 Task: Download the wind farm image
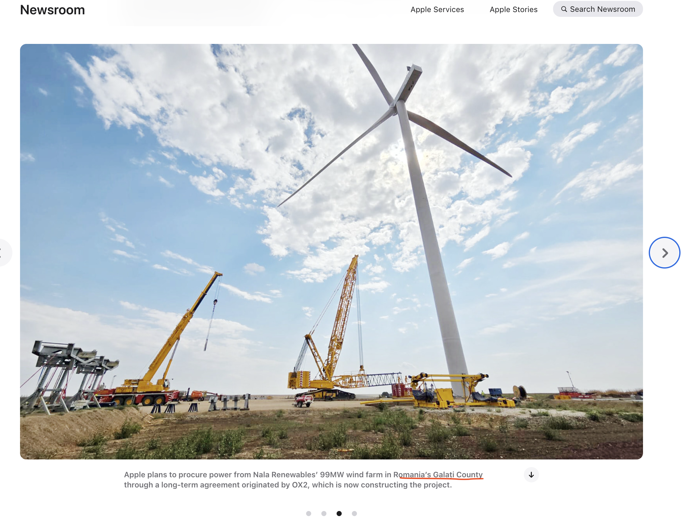tap(531, 475)
